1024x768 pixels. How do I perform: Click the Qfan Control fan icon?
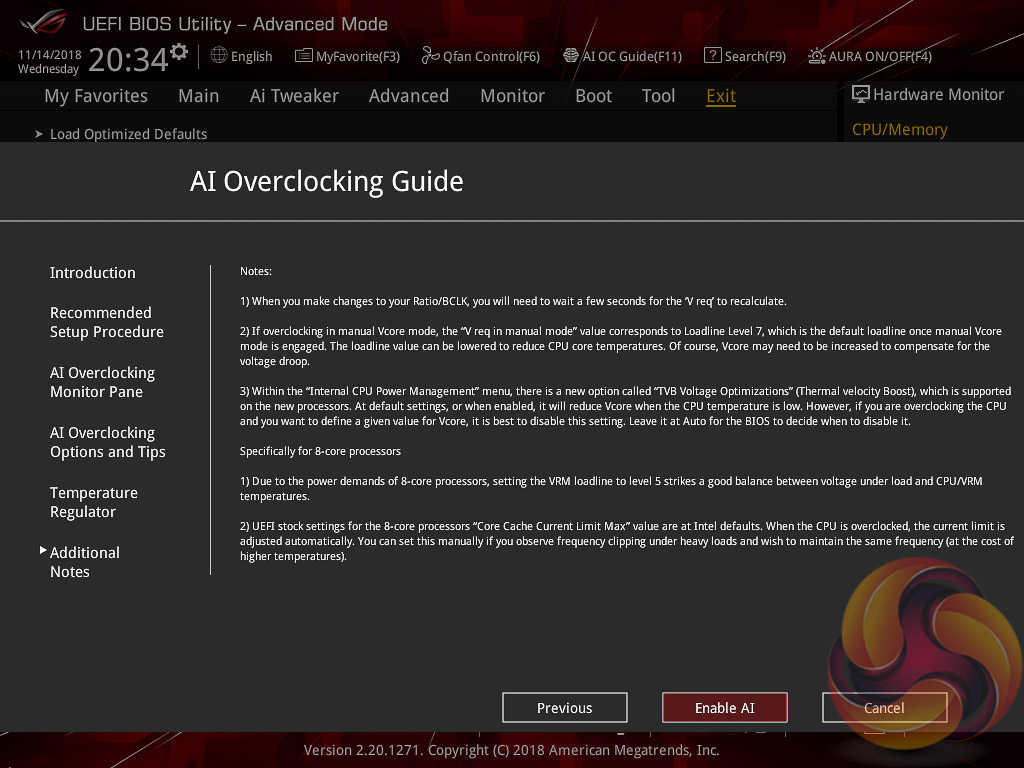pos(430,56)
